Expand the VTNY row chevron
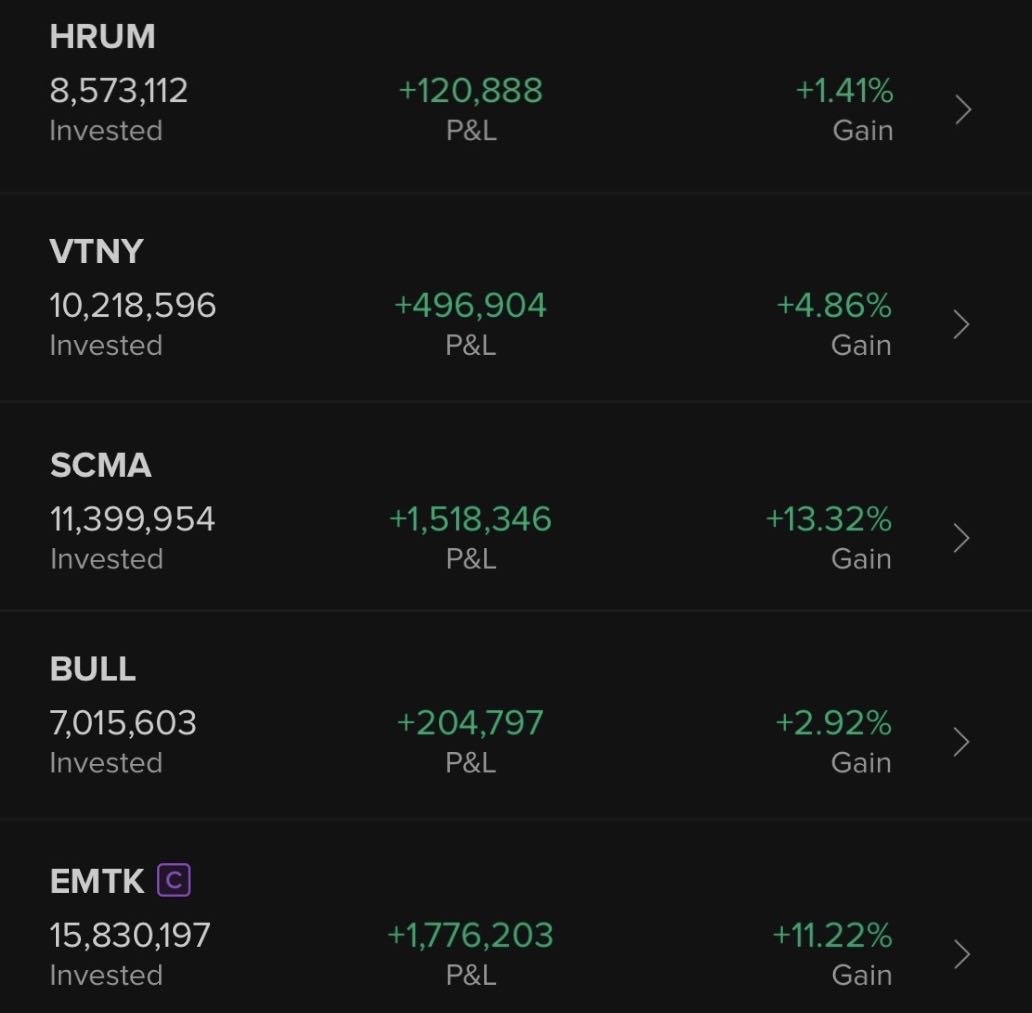The width and height of the screenshot is (1032, 1013). (962, 323)
